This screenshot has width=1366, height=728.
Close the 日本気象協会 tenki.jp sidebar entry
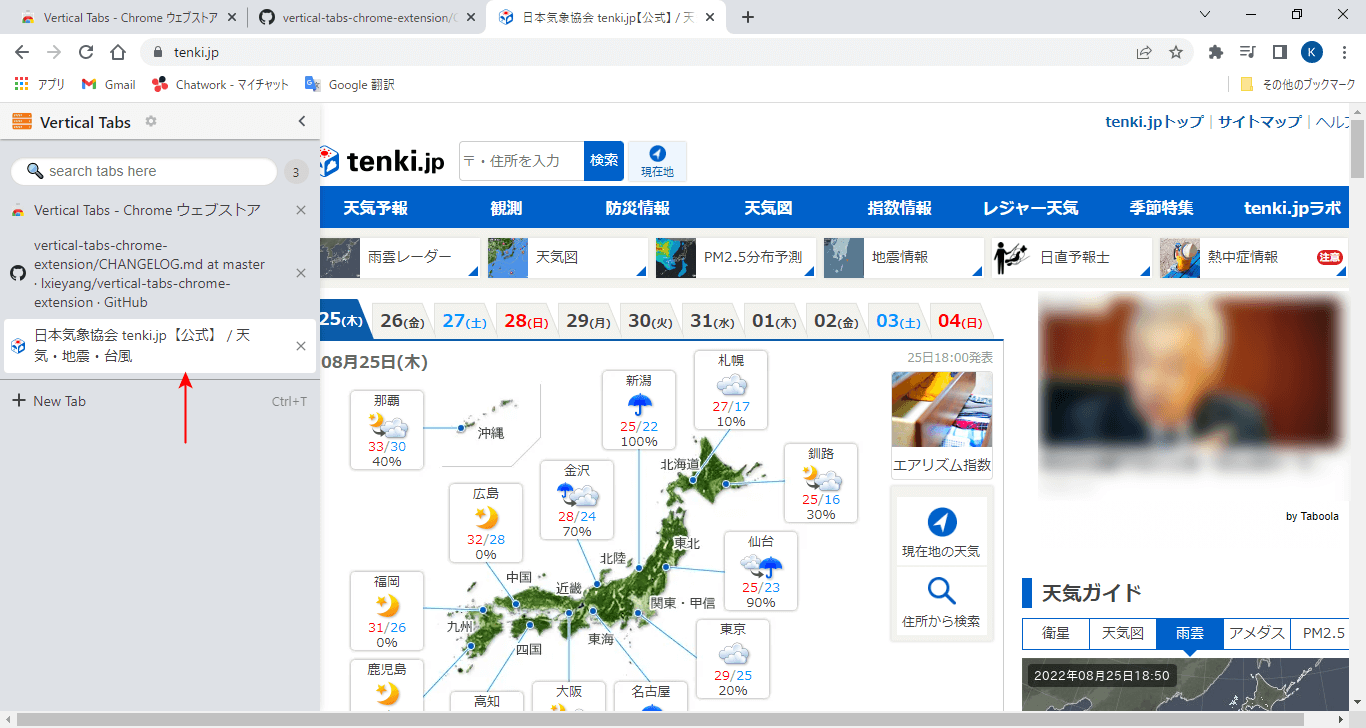[301, 346]
